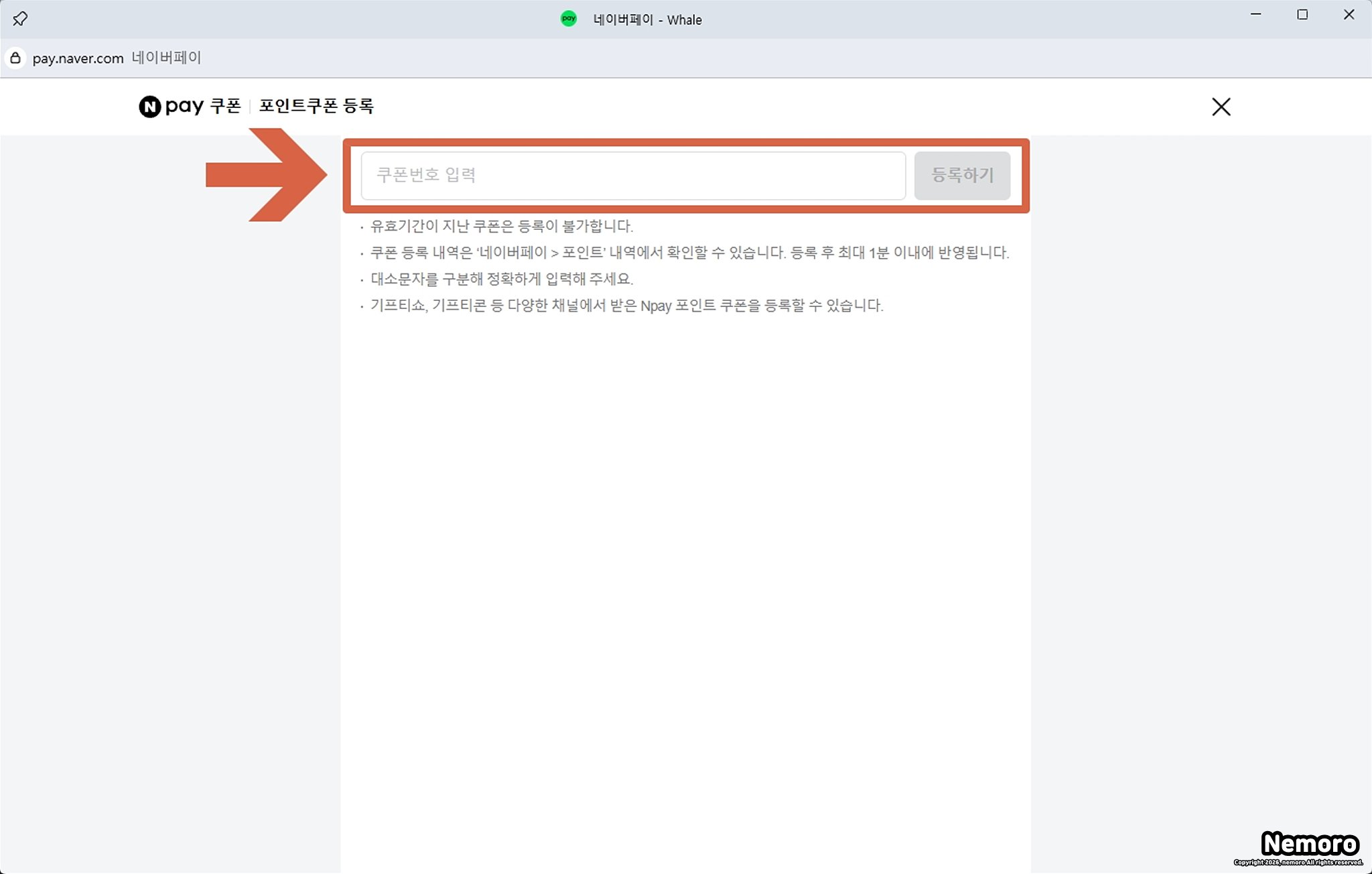Image resolution: width=1372 pixels, height=874 pixels.
Task: Click the 대소문자를 구분해 notice line
Action: [x=501, y=279]
